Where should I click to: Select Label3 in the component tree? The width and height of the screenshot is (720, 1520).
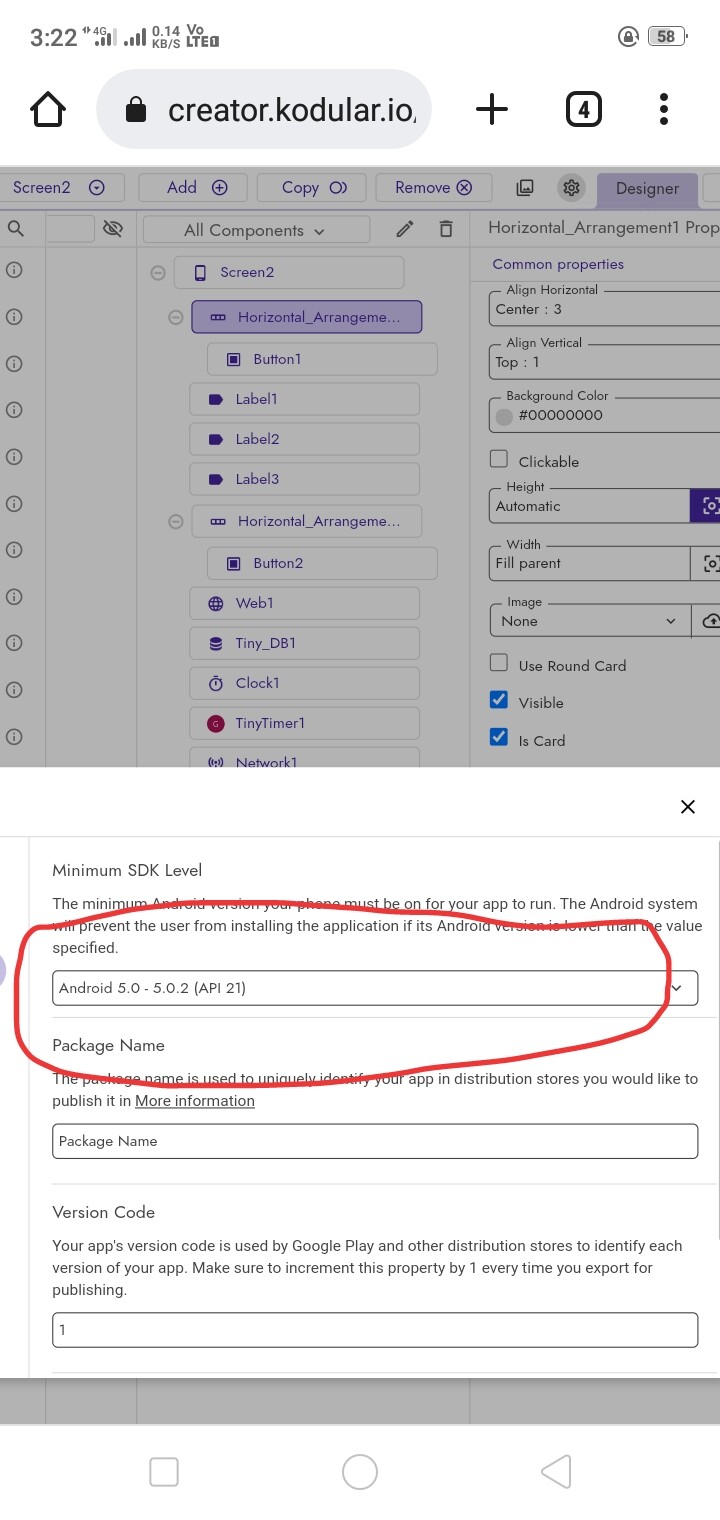[304, 479]
